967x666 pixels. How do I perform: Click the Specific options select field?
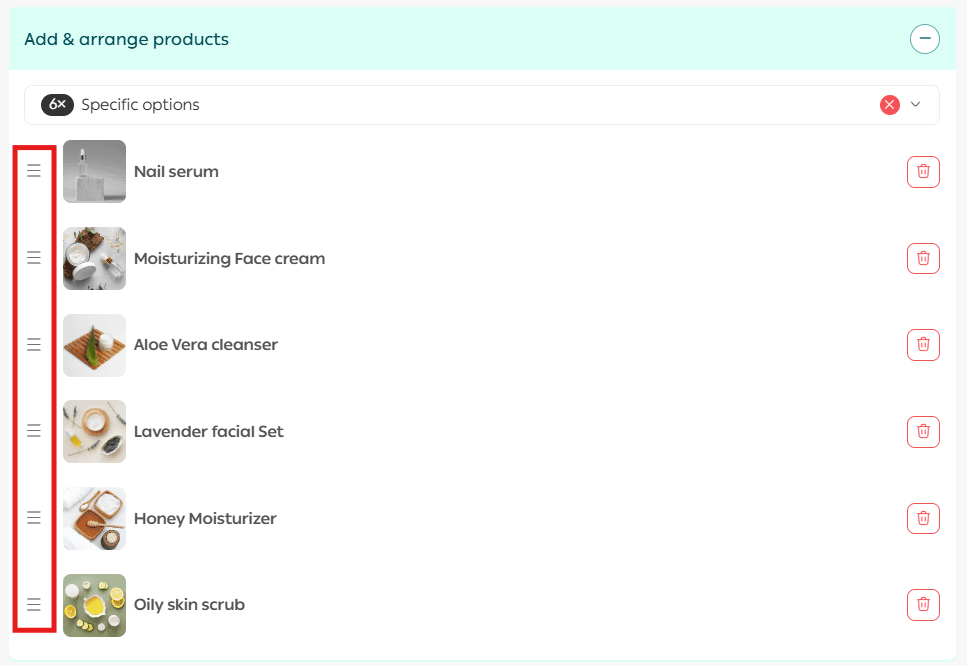450,105
